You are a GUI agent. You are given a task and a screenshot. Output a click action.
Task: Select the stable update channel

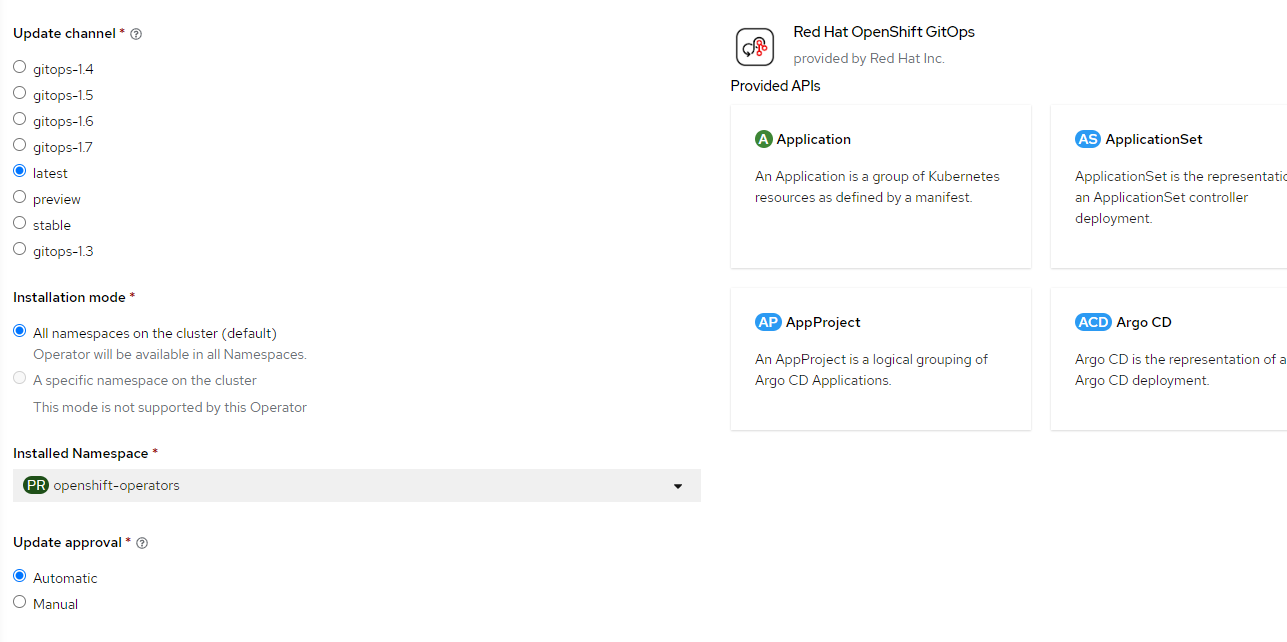pos(20,223)
